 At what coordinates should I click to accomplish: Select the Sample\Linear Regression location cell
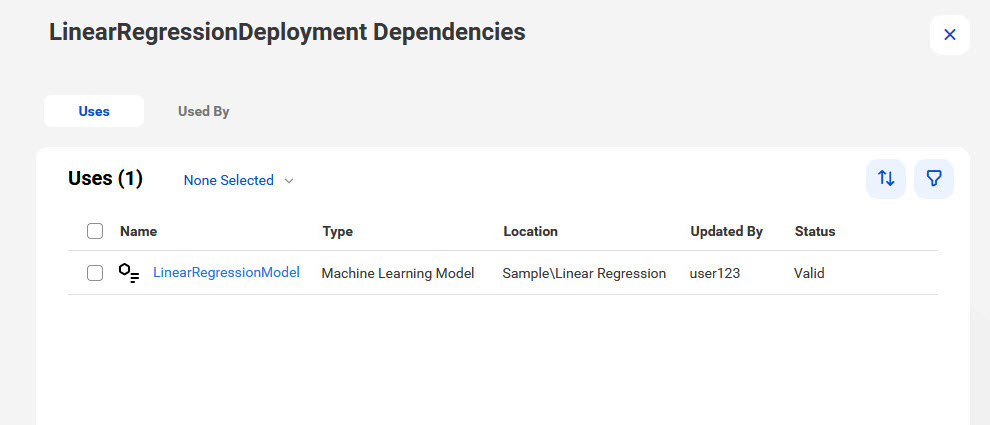(x=584, y=273)
